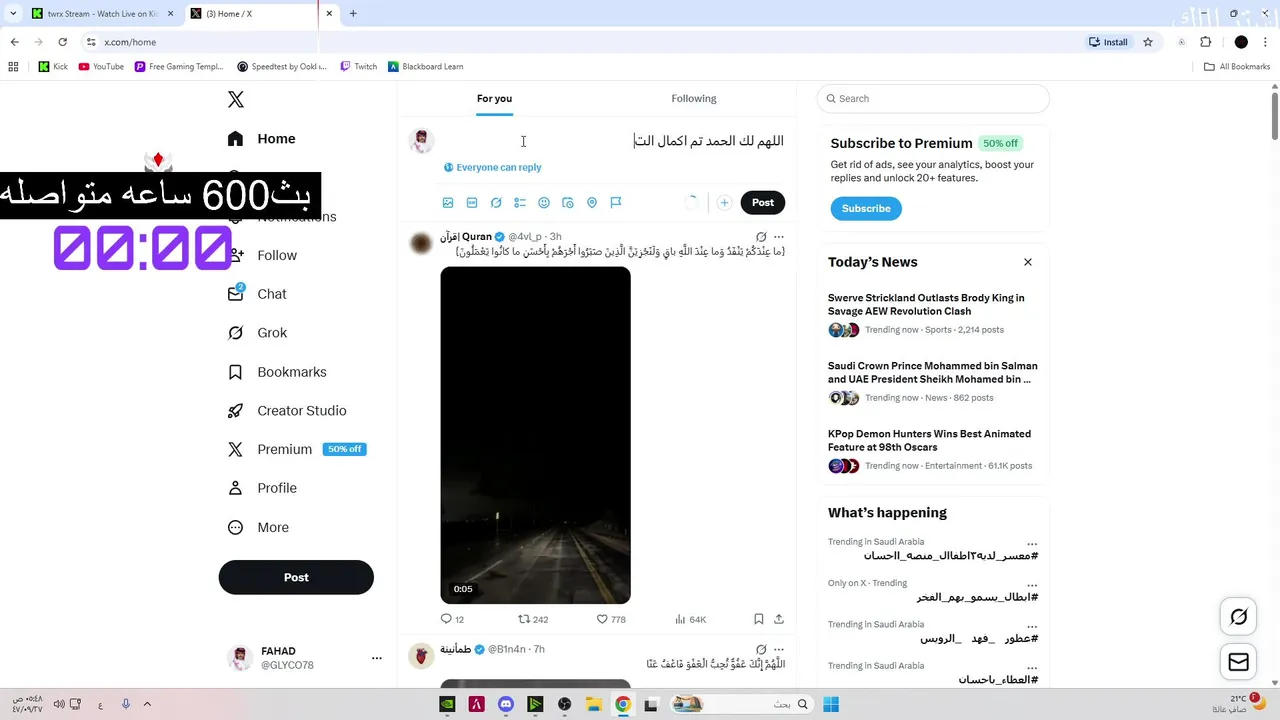This screenshot has width=1280, height=720.
Task: Open options for معسر_لديه٢اطفال trend
Action: pos(1032,544)
